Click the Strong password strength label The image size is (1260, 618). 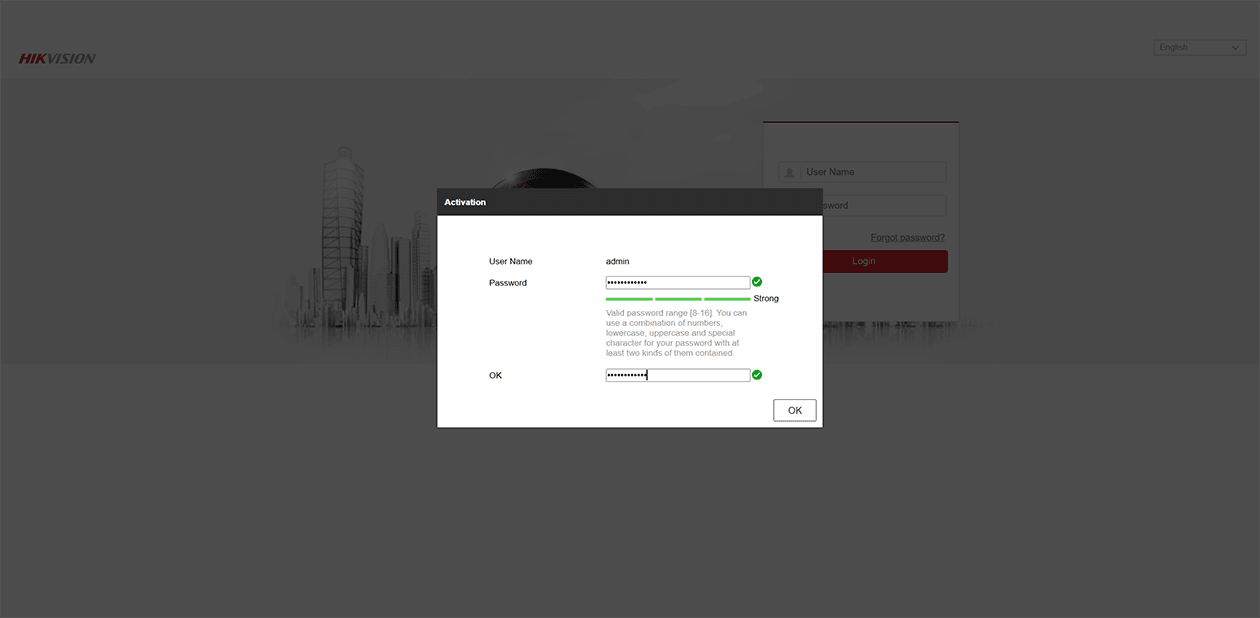[x=766, y=299]
